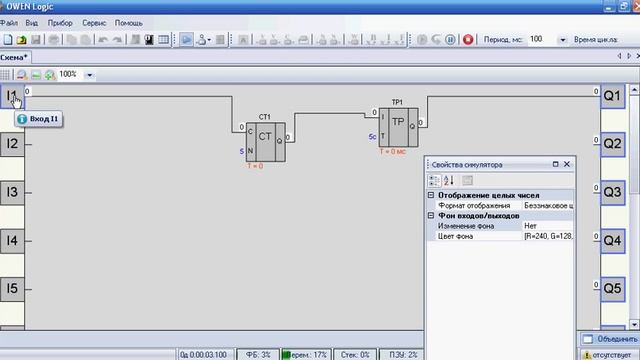Select the Схема* tab
Screen dimensions: 640x360
coord(14,58)
